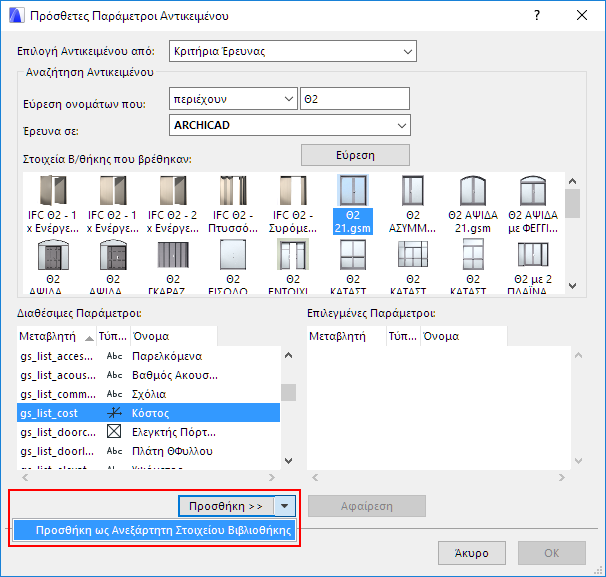Click scroll-up arrow of available parameters list

pos(288,355)
